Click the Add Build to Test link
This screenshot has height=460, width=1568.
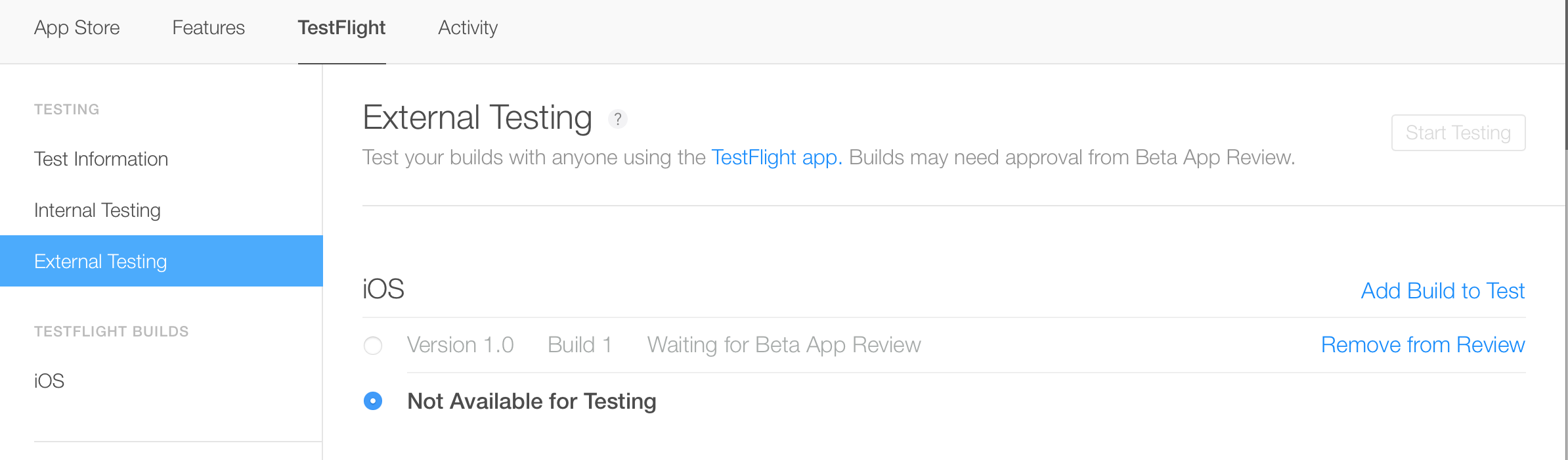[x=1443, y=290]
